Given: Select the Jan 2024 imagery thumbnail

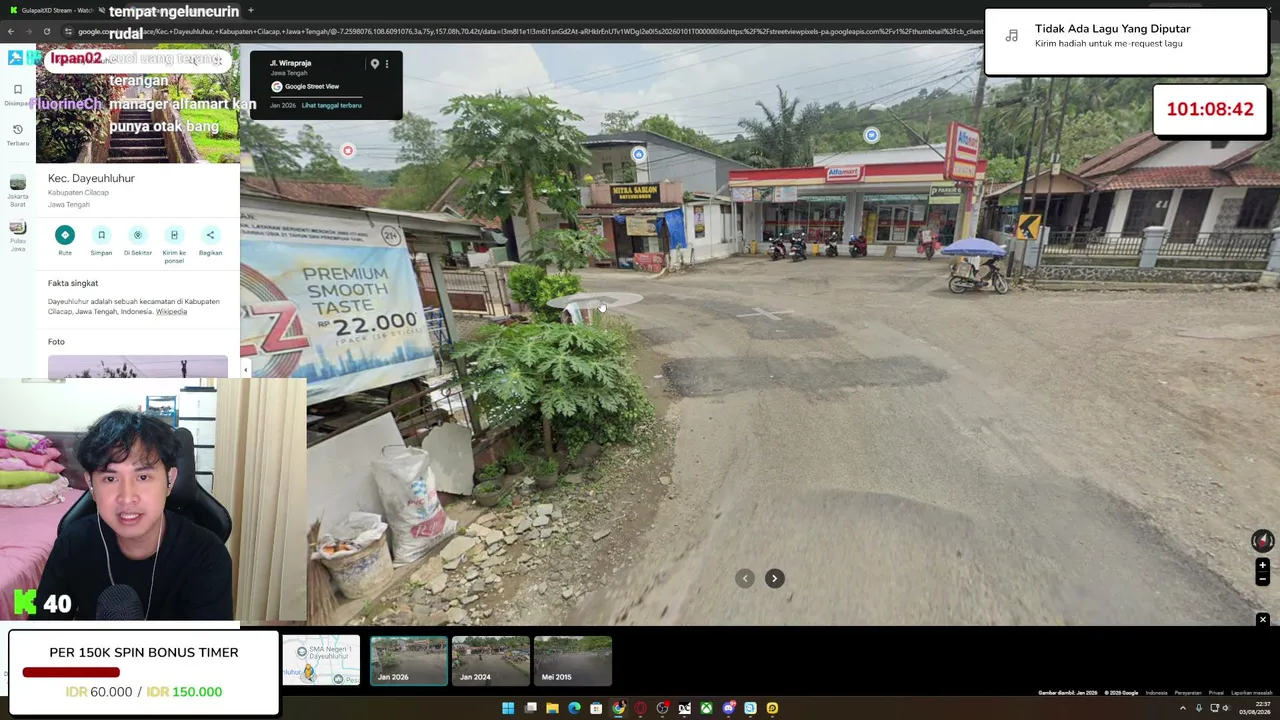Looking at the screenshot, I should (491, 661).
